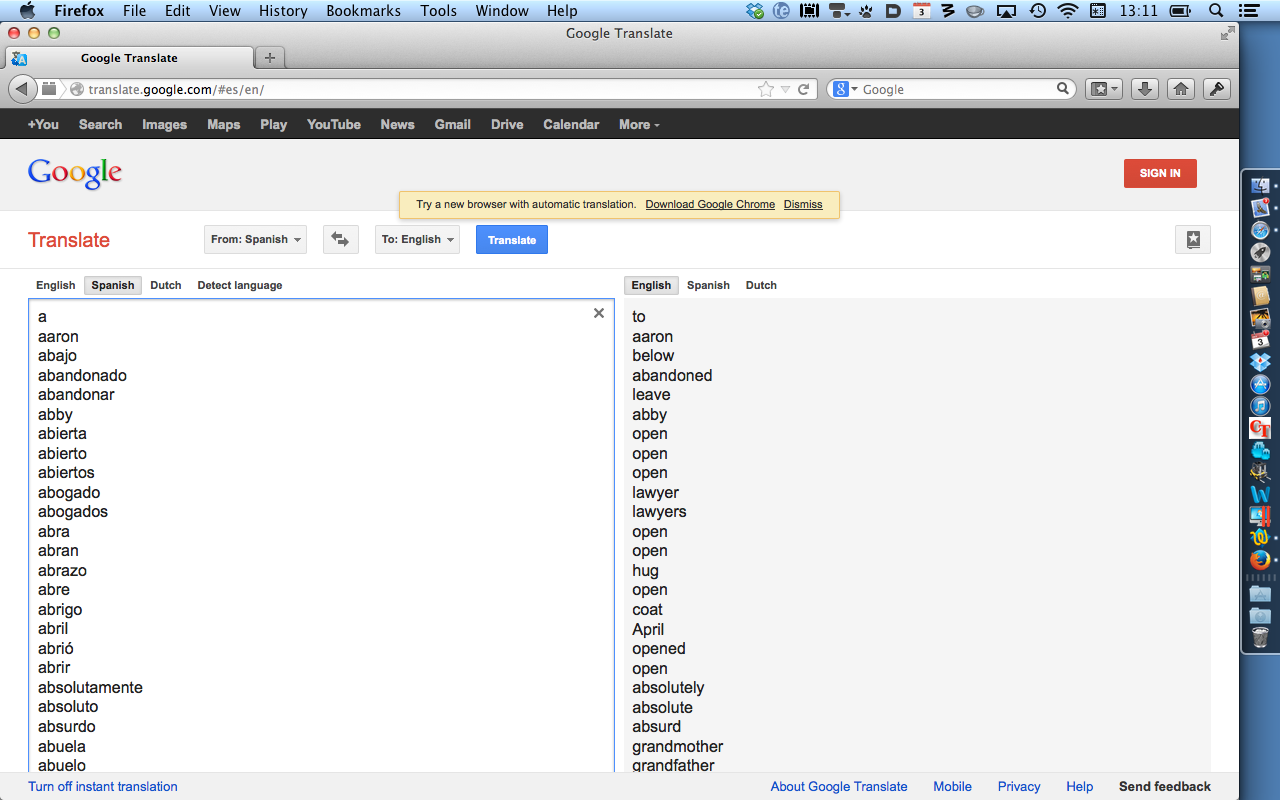Expand the From: Spanish dropdown

(x=255, y=240)
